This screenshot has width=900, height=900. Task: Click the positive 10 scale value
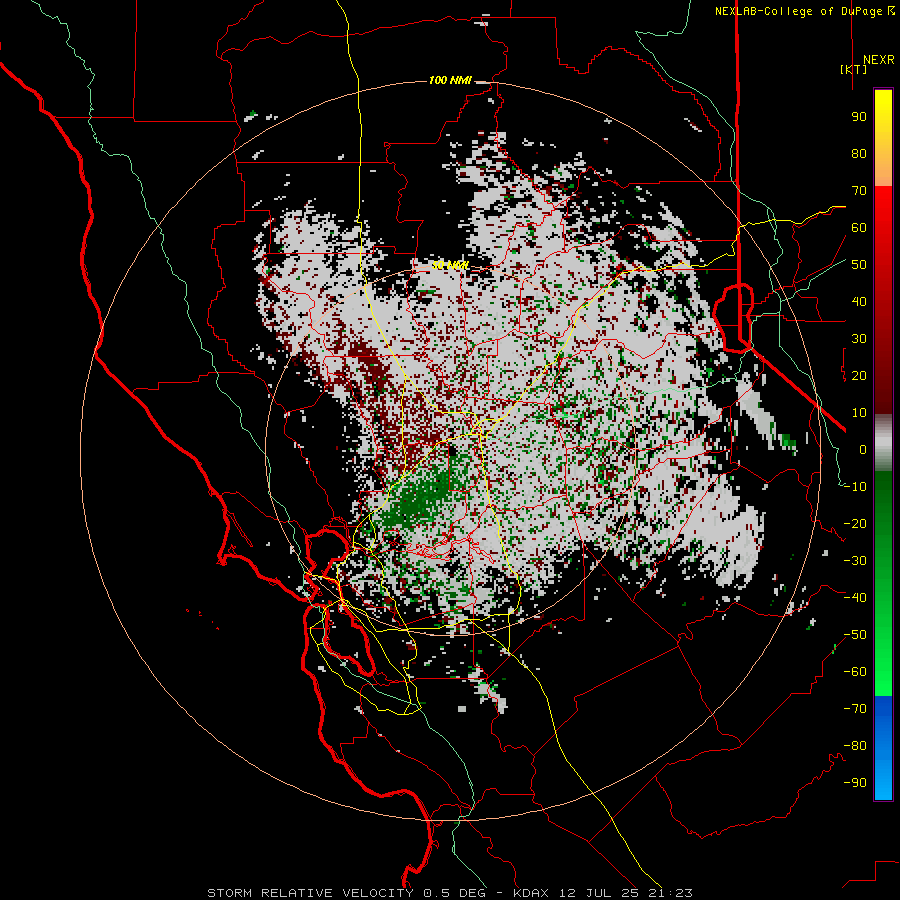click(x=859, y=413)
